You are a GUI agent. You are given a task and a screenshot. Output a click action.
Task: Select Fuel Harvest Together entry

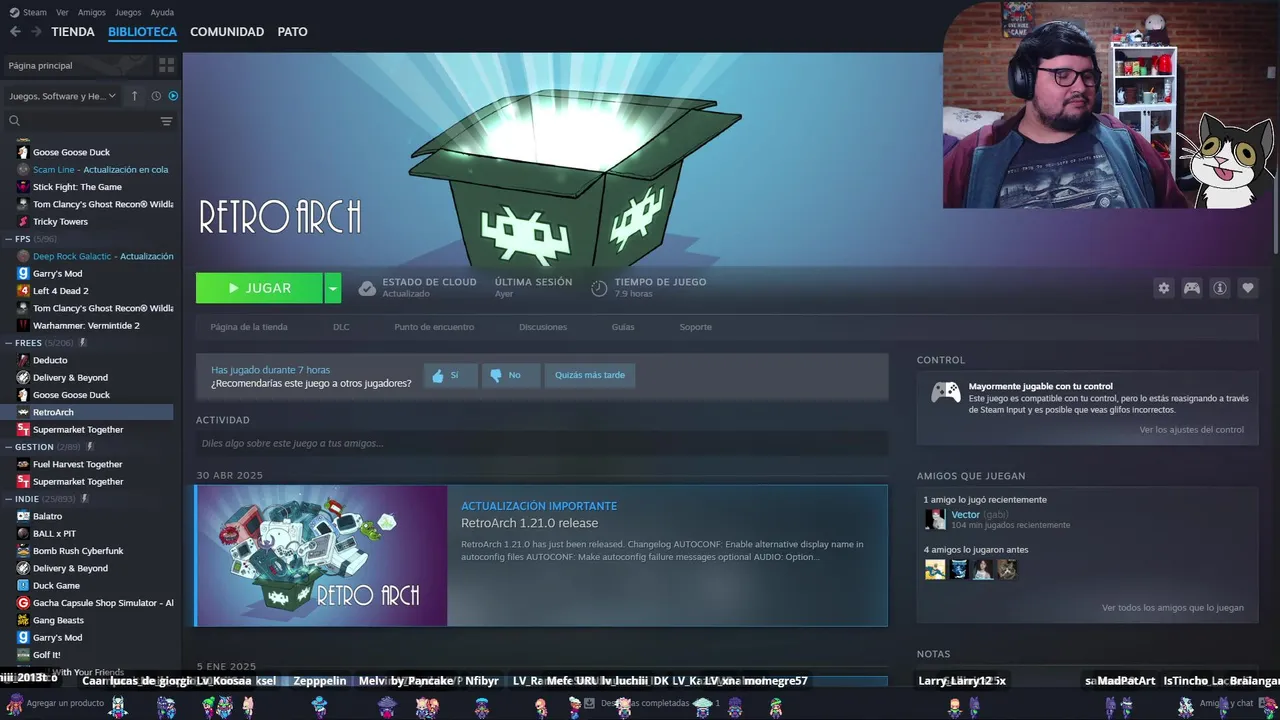coord(77,464)
